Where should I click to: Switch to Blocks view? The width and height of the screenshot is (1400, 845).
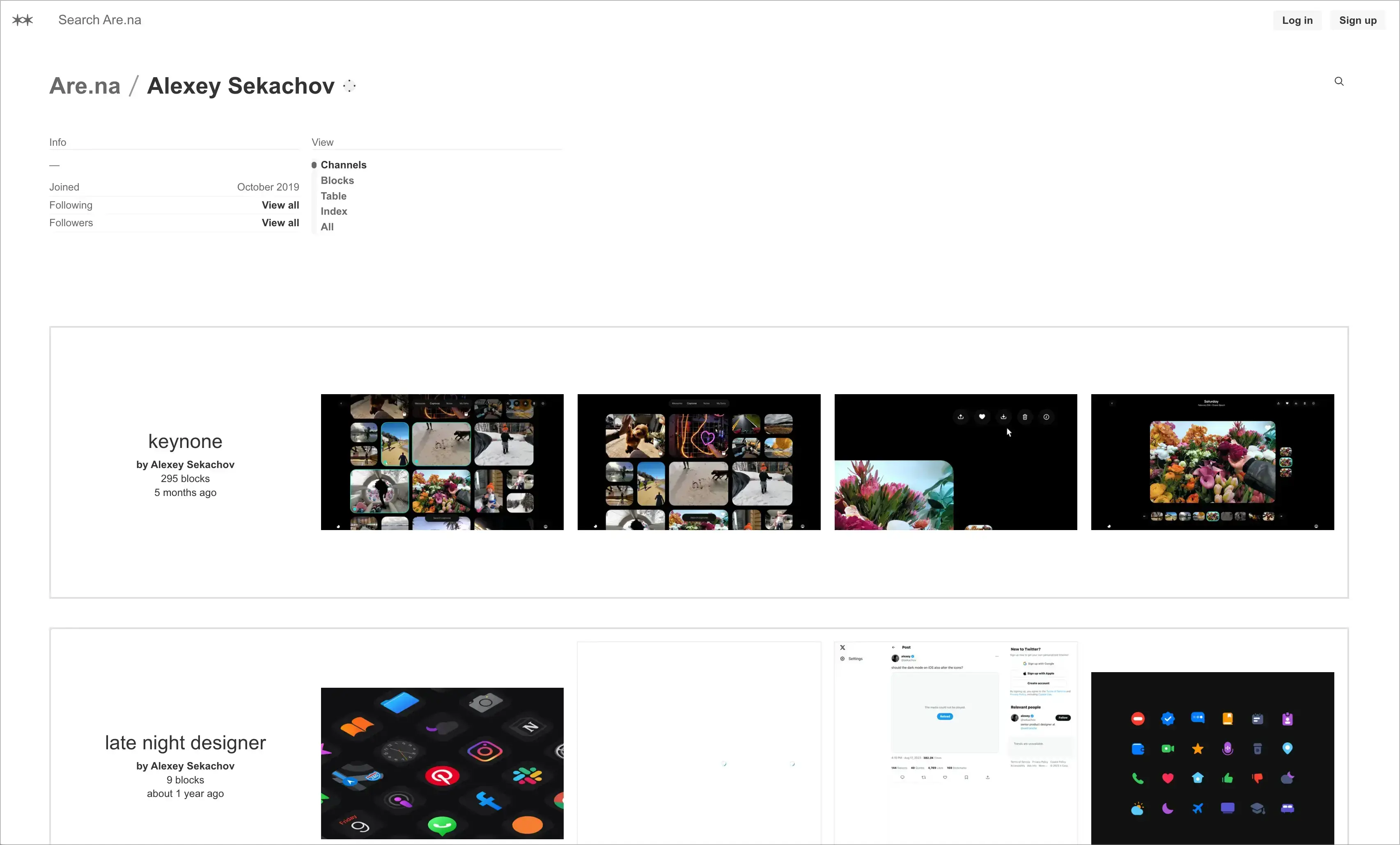pos(337,180)
